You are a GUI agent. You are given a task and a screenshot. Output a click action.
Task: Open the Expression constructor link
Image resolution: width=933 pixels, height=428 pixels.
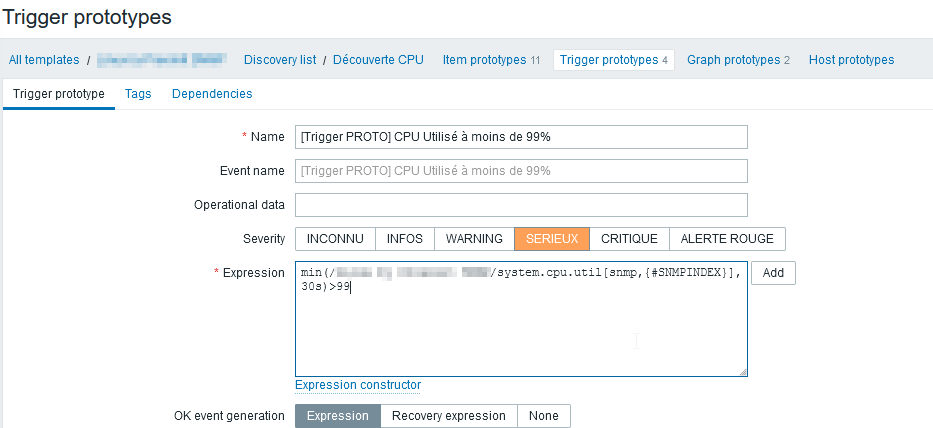(358, 385)
